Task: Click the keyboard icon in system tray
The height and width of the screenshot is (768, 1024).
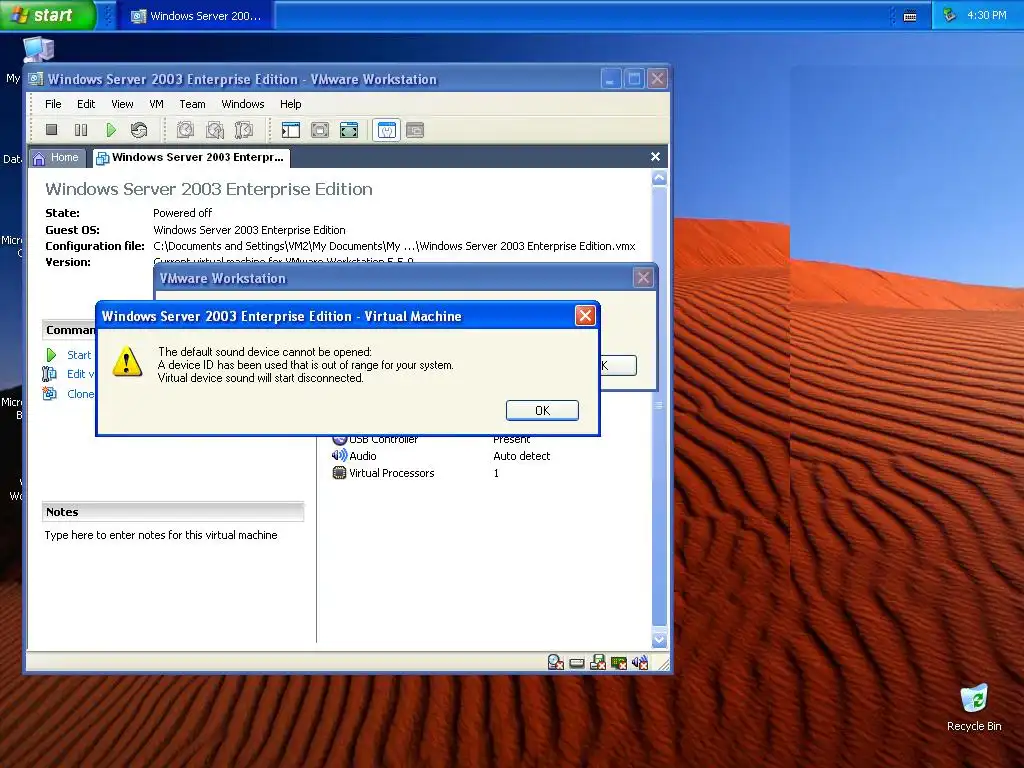Action: click(910, 16)
